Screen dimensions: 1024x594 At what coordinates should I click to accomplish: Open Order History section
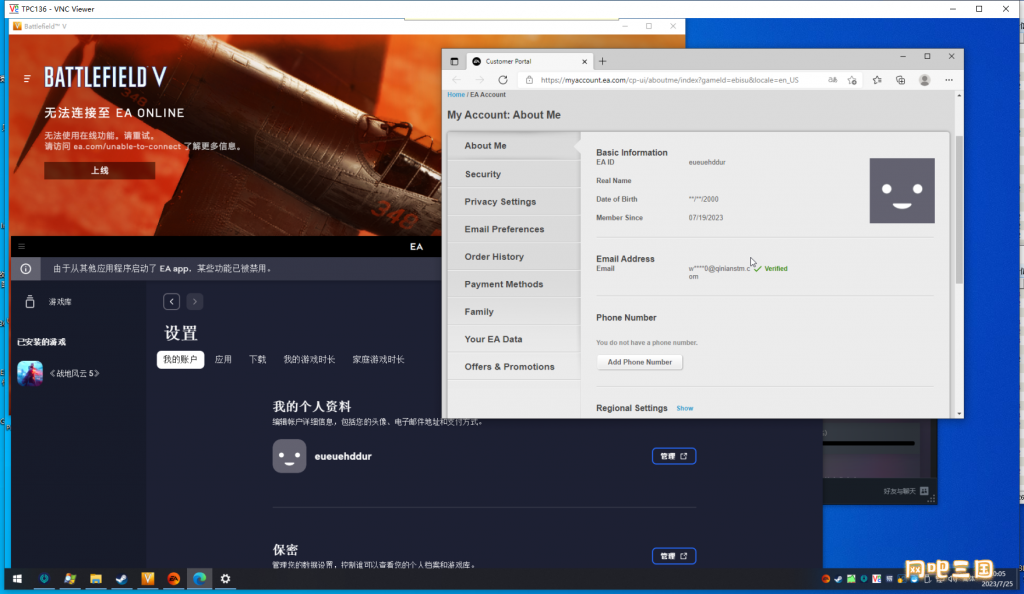[x=514, y=257]
